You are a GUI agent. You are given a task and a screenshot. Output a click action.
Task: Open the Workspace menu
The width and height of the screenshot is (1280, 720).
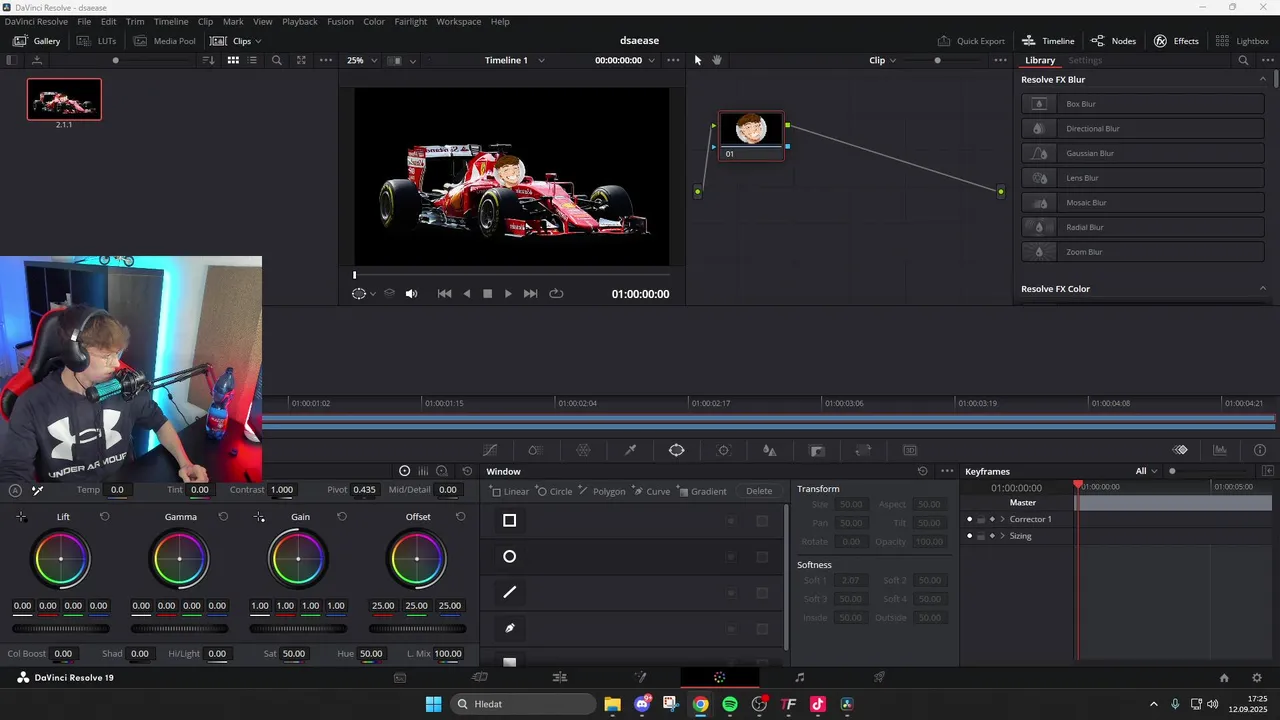coord(458,21)
